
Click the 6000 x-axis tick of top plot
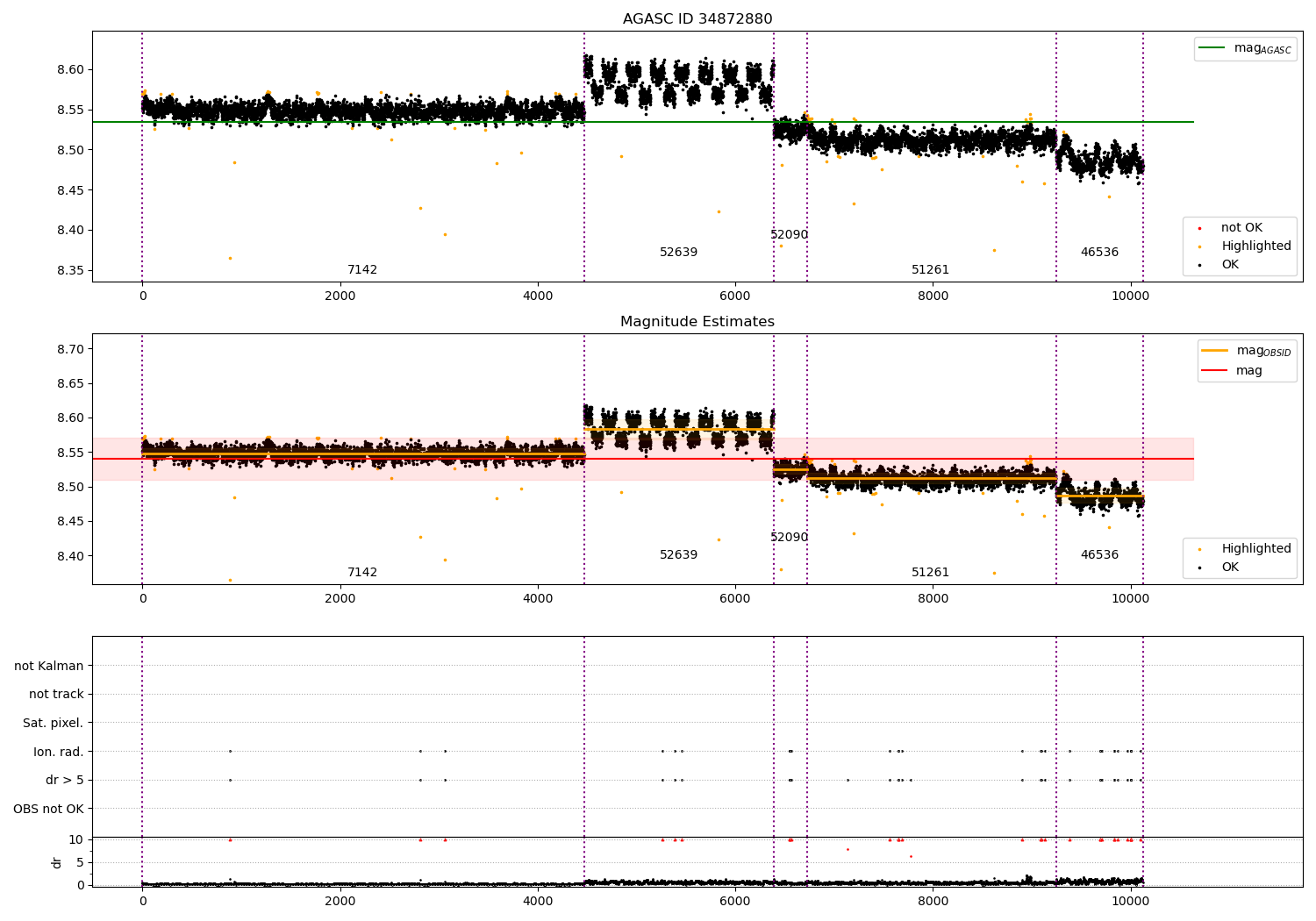coord(735,296)
